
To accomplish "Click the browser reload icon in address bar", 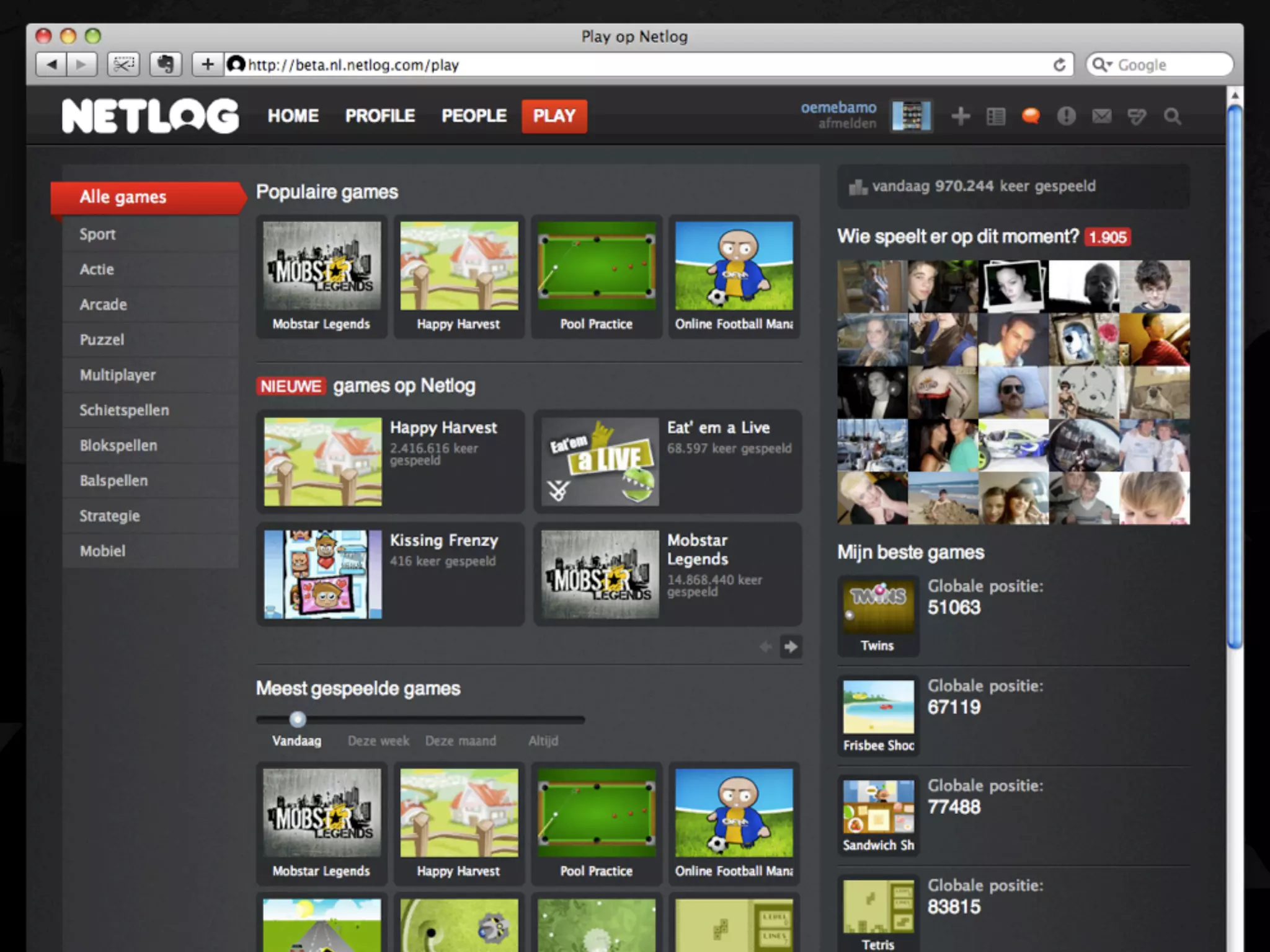I will 1060,64.
